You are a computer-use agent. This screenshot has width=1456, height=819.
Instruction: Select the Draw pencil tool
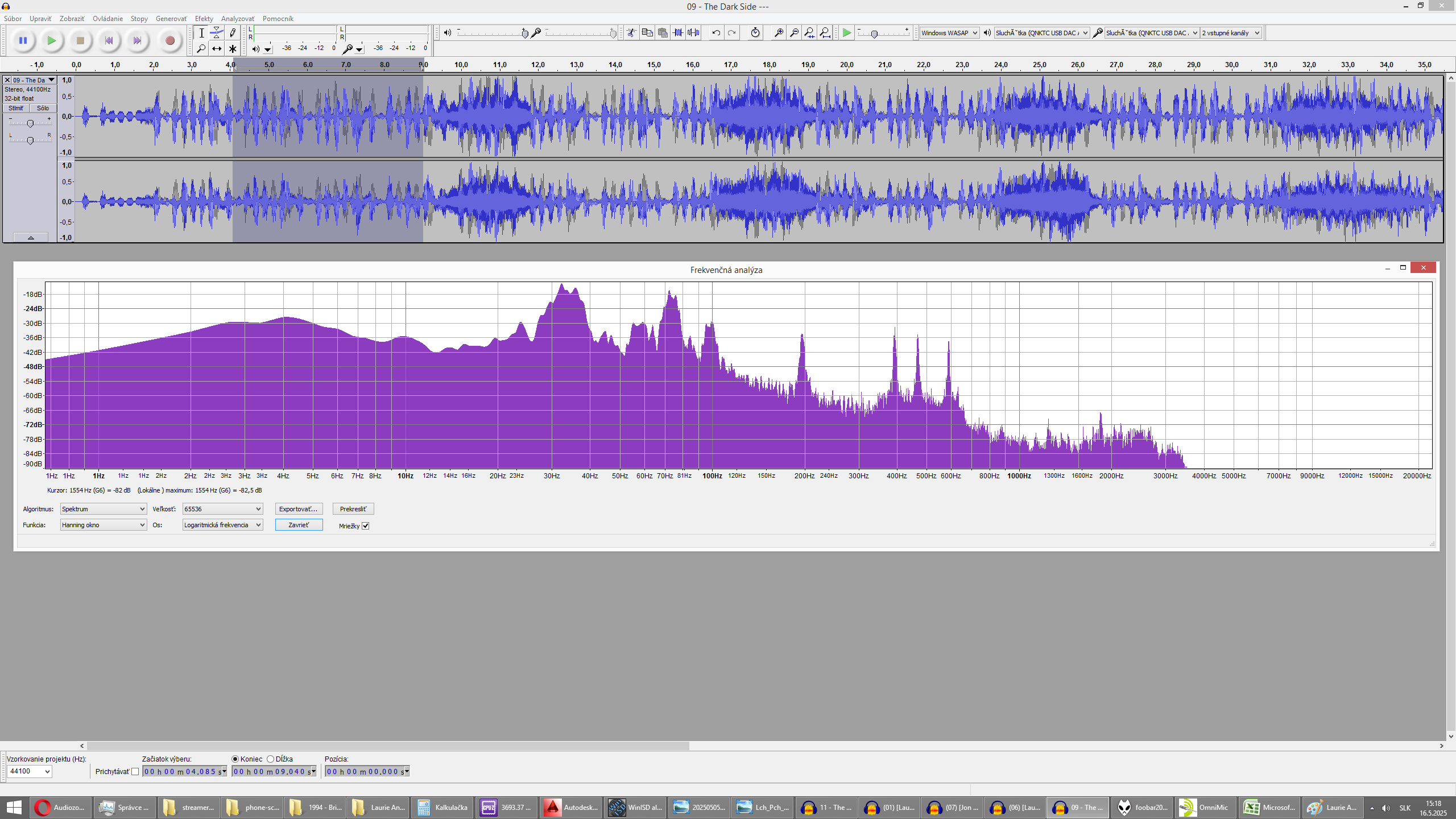click(x=232, y=33)
